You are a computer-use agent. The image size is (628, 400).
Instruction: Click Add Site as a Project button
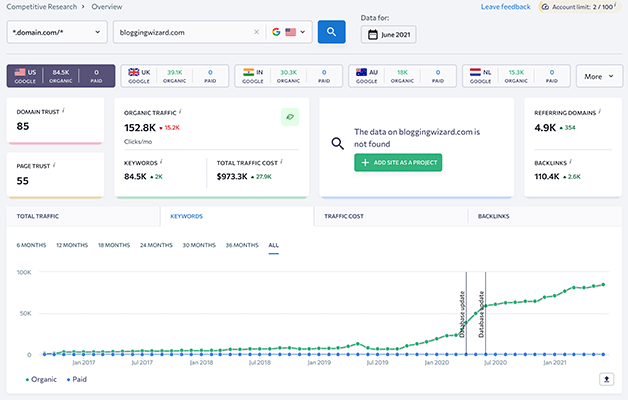click(x=397, y=162)
